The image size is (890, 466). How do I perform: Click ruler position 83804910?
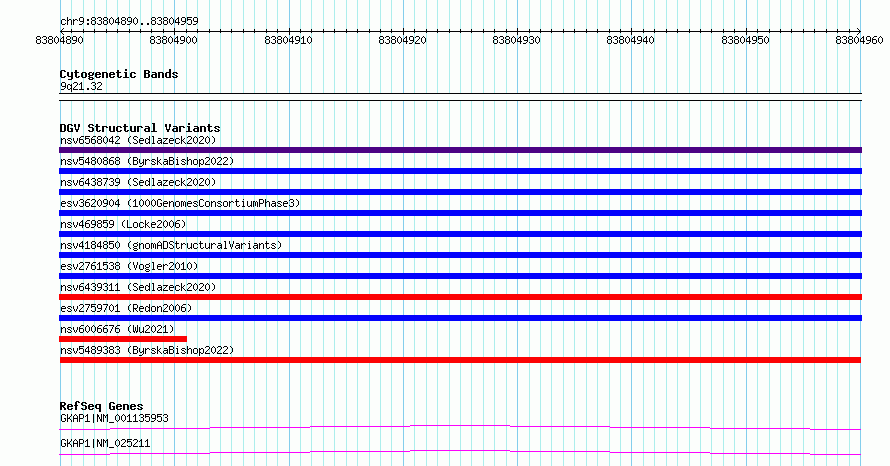[x=288, y=40]
